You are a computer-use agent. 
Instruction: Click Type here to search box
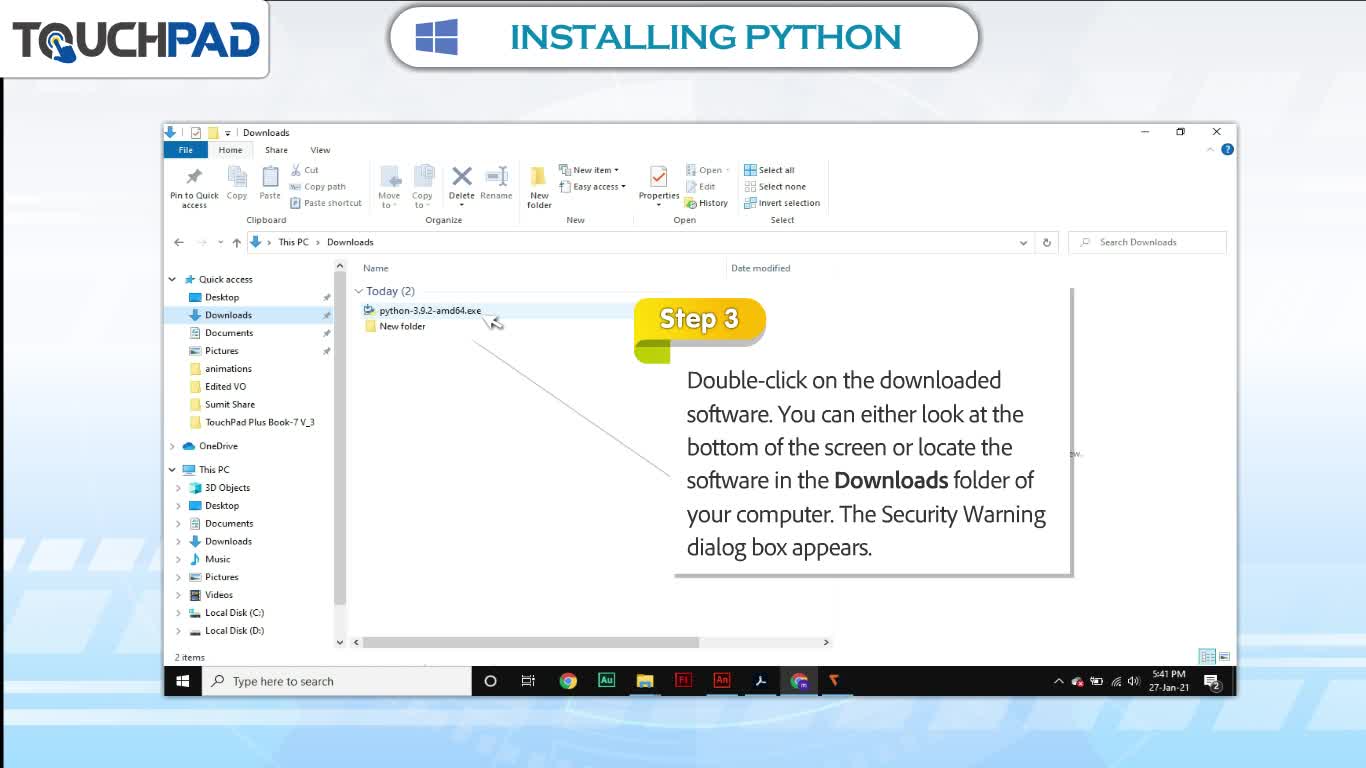point(337,681)
